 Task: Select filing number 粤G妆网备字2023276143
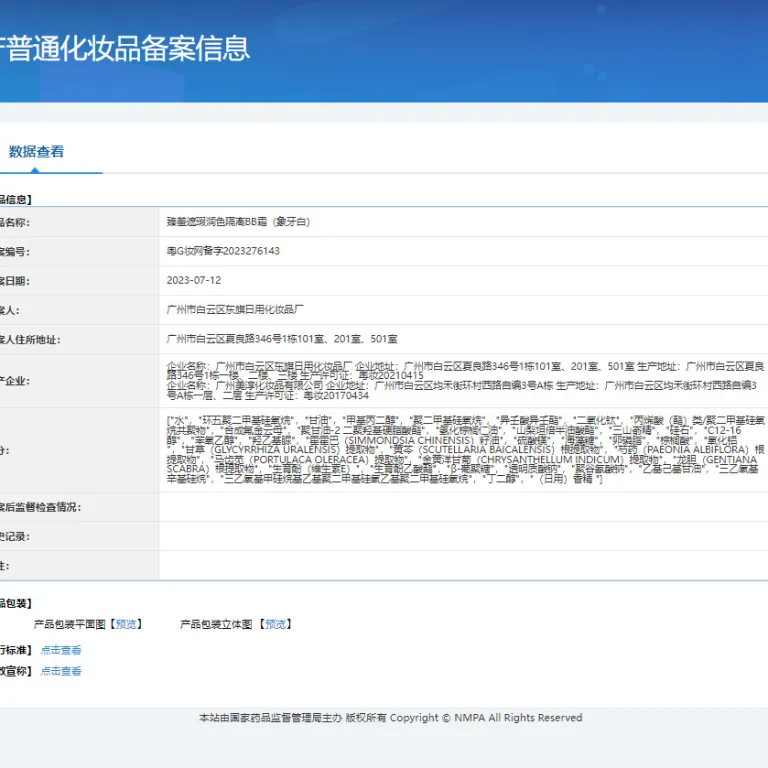point(223,251)
